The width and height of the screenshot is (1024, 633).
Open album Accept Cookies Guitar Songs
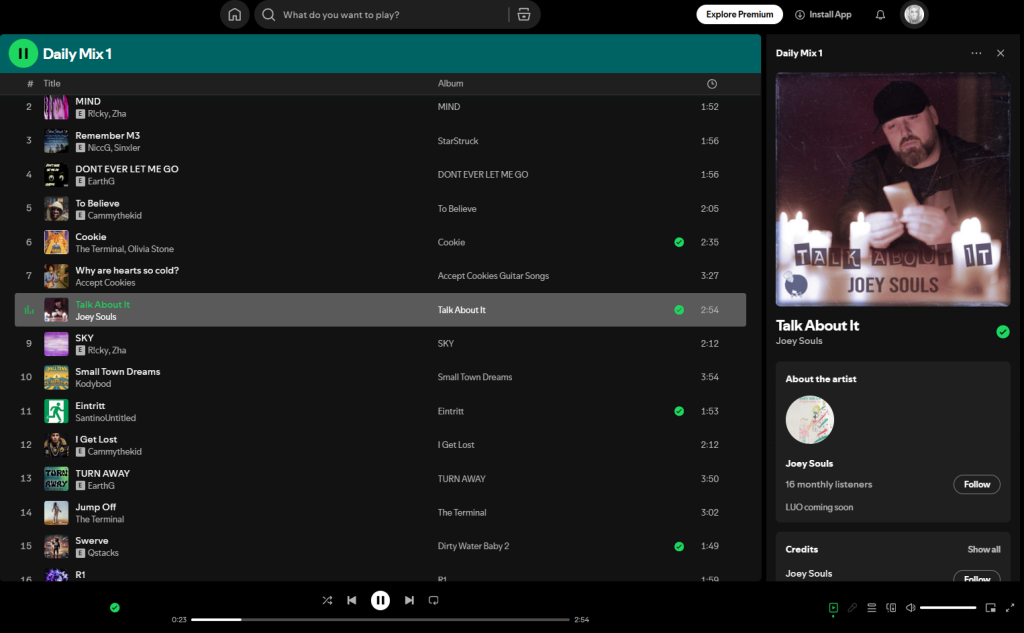493,276
